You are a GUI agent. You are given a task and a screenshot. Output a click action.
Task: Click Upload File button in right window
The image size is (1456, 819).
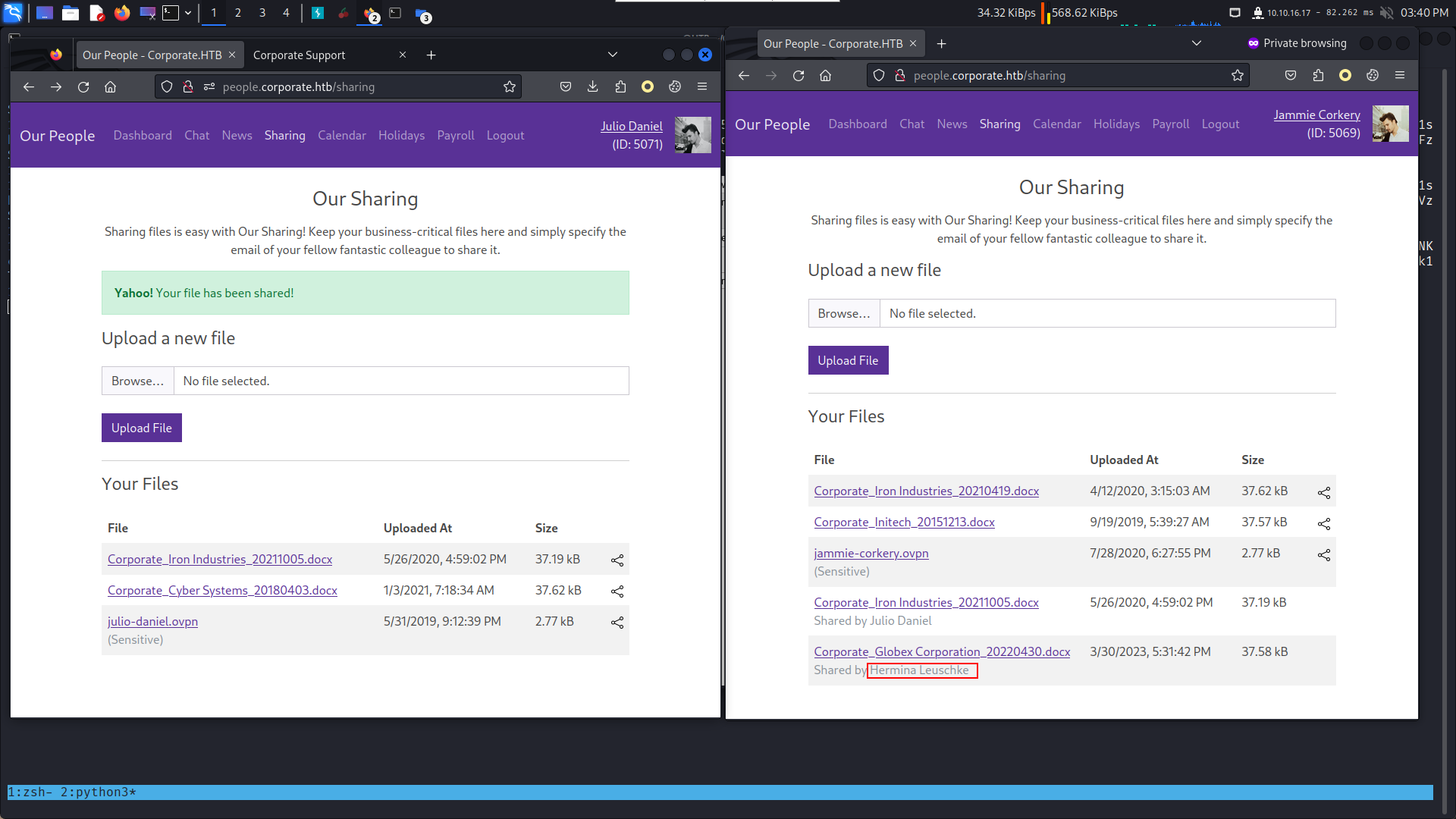(848, 361)
